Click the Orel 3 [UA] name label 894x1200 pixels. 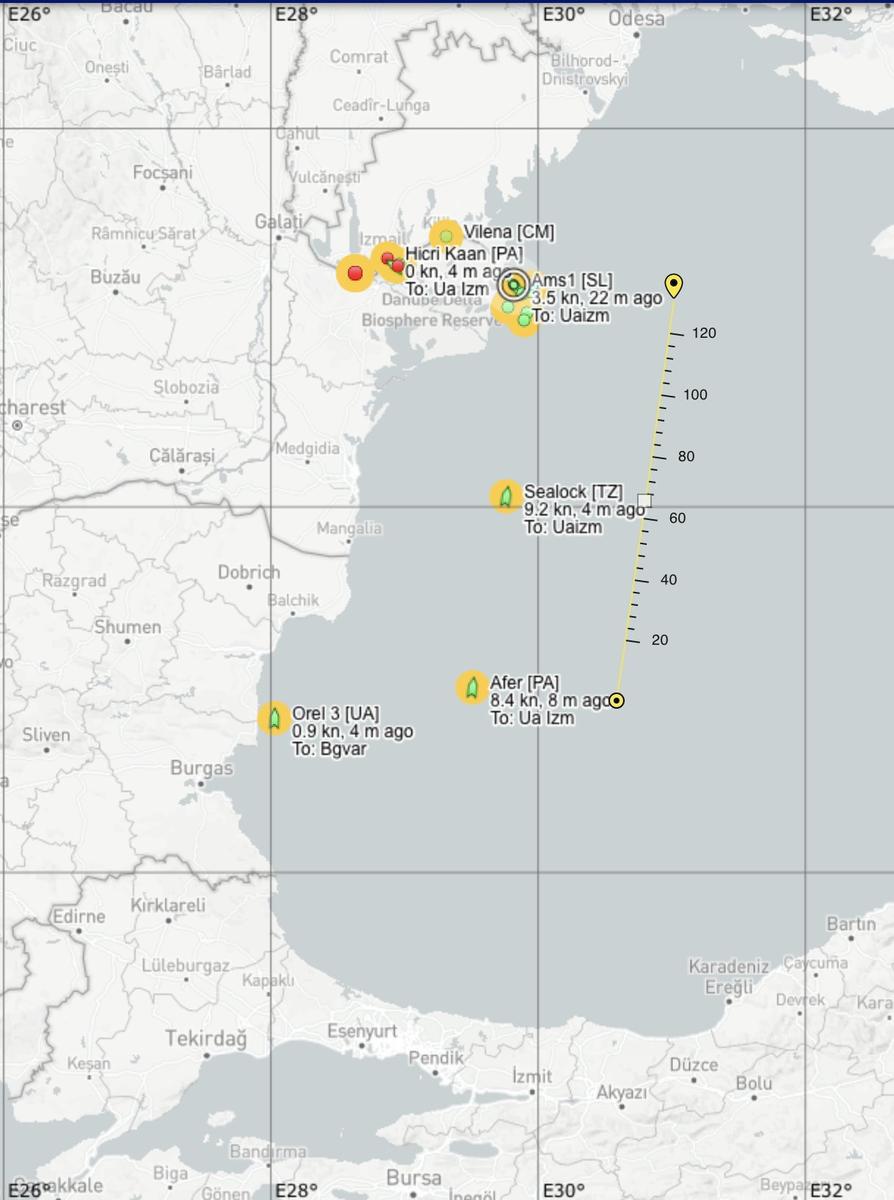[335, 714]
